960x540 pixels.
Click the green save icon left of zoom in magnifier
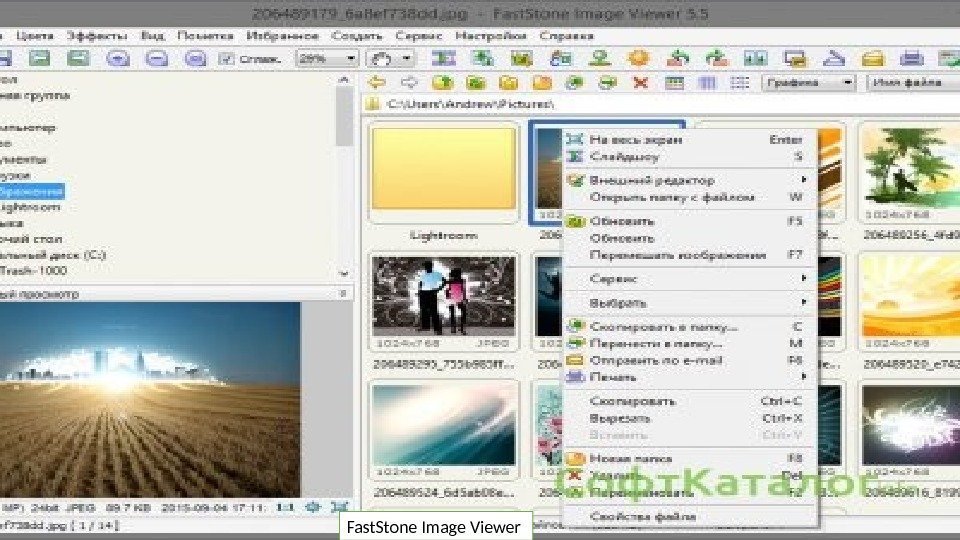point(78,59)
